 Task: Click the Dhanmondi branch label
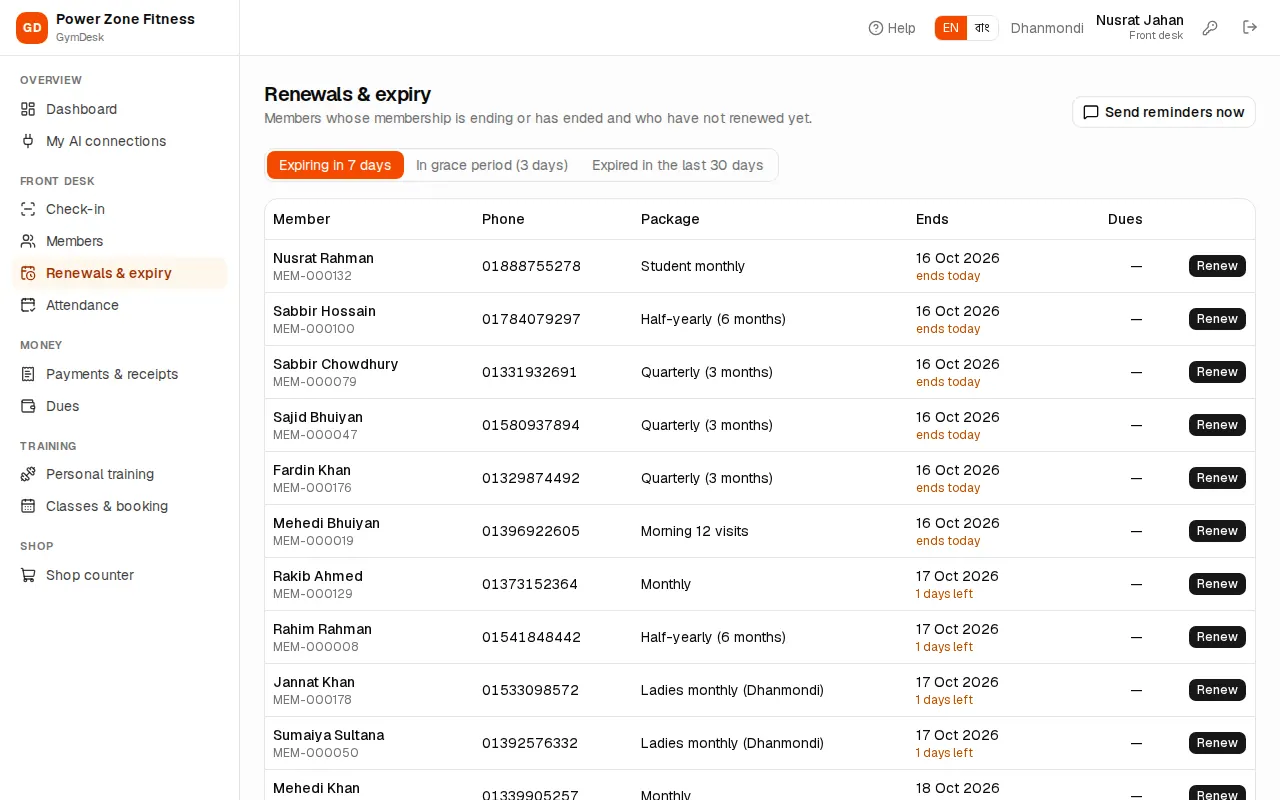coord(1047,28)
